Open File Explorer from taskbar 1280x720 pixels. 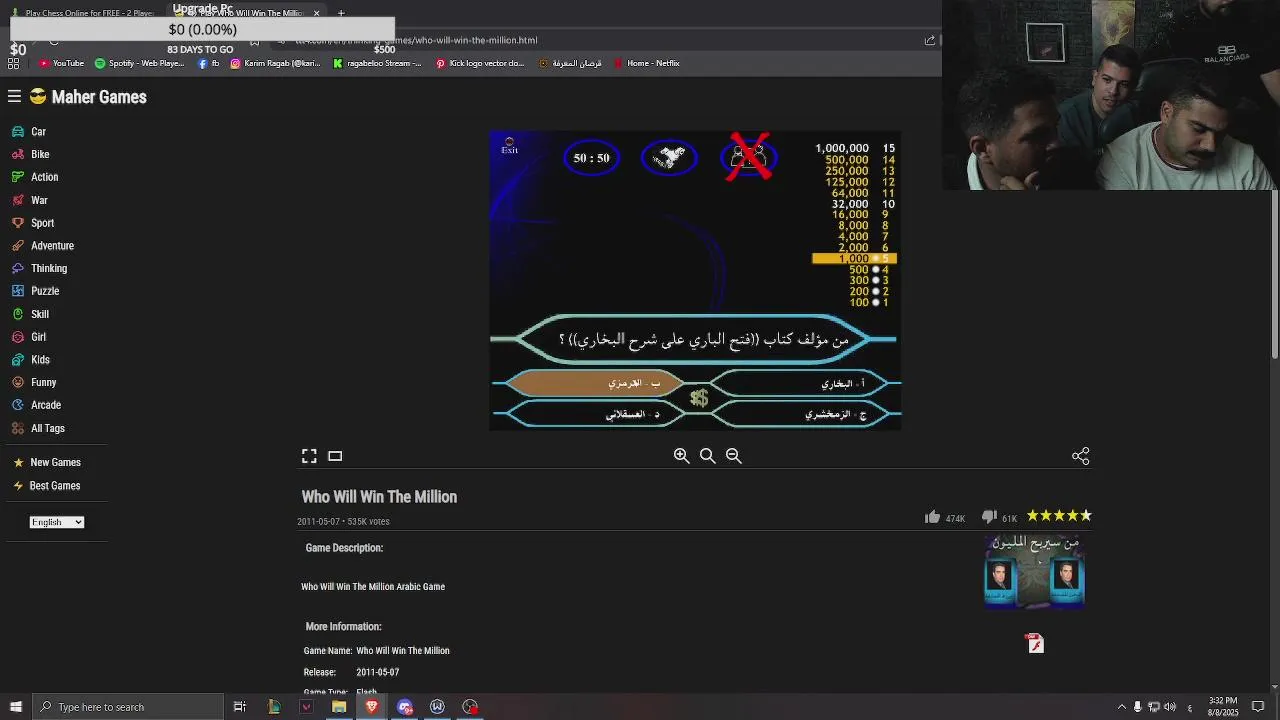[x=339, y=707]
